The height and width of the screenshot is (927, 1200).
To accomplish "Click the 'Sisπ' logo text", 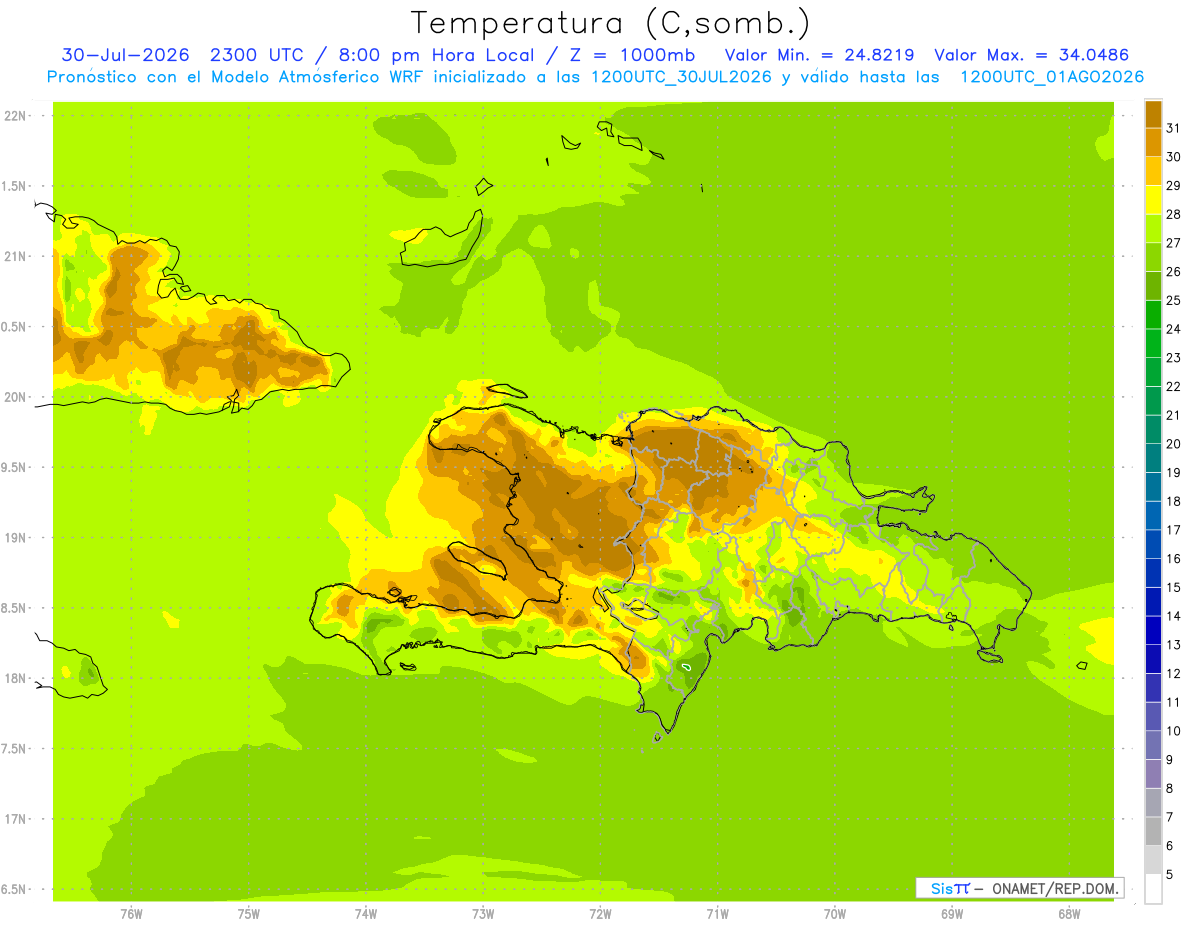I will coord(949,888).
